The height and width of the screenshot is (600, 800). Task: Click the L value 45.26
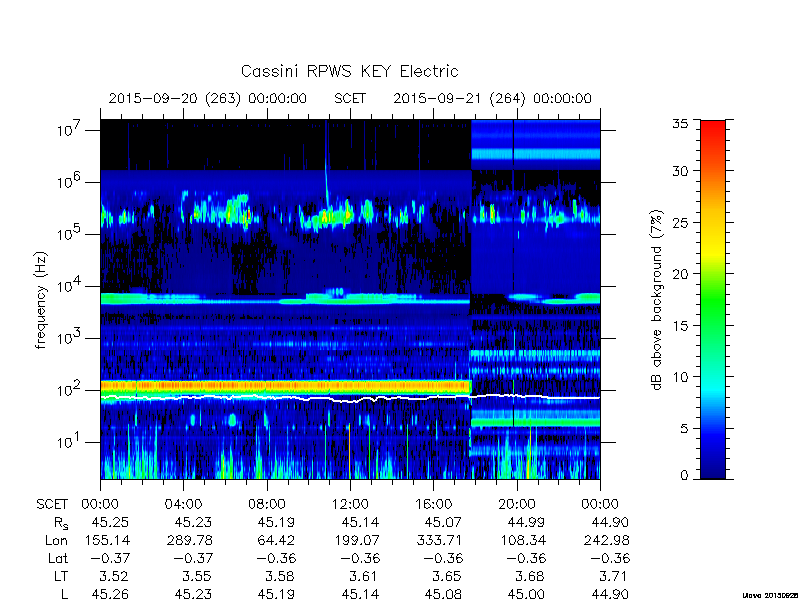click(x=110, y=594)
